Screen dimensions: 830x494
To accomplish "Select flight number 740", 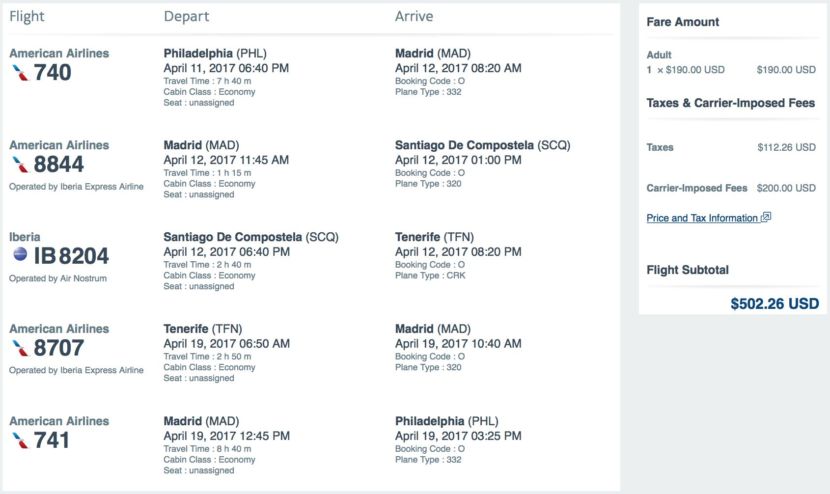I will coord(52,73).
